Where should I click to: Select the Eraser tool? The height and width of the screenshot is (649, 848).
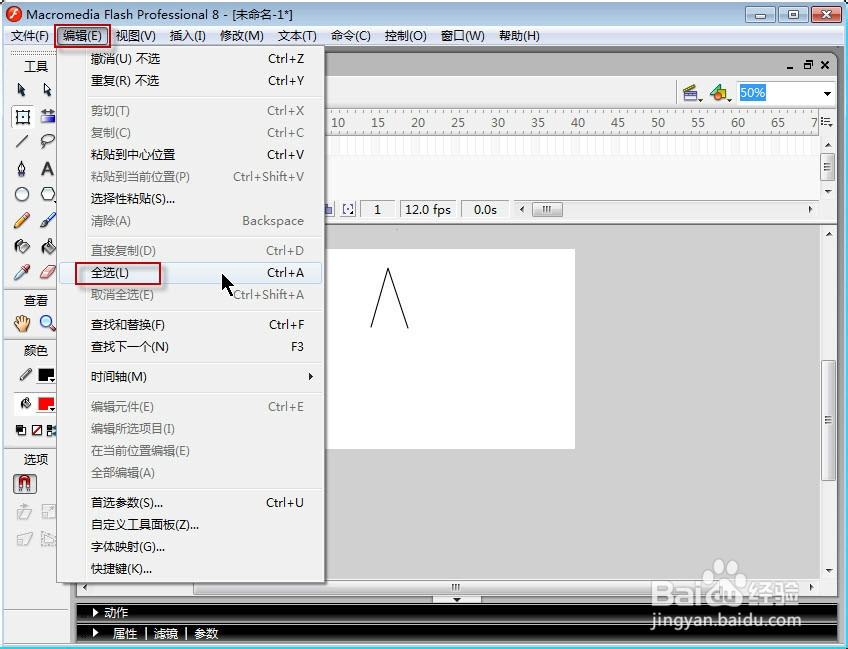[x=48, y=271]
